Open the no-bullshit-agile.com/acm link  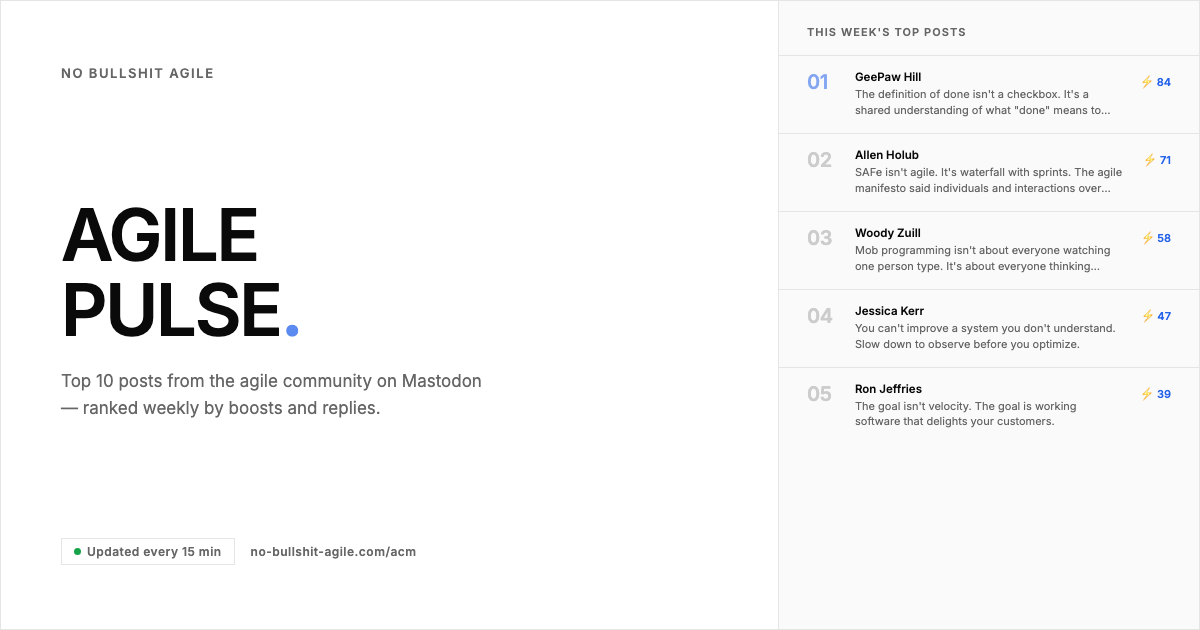pos(334,551)
